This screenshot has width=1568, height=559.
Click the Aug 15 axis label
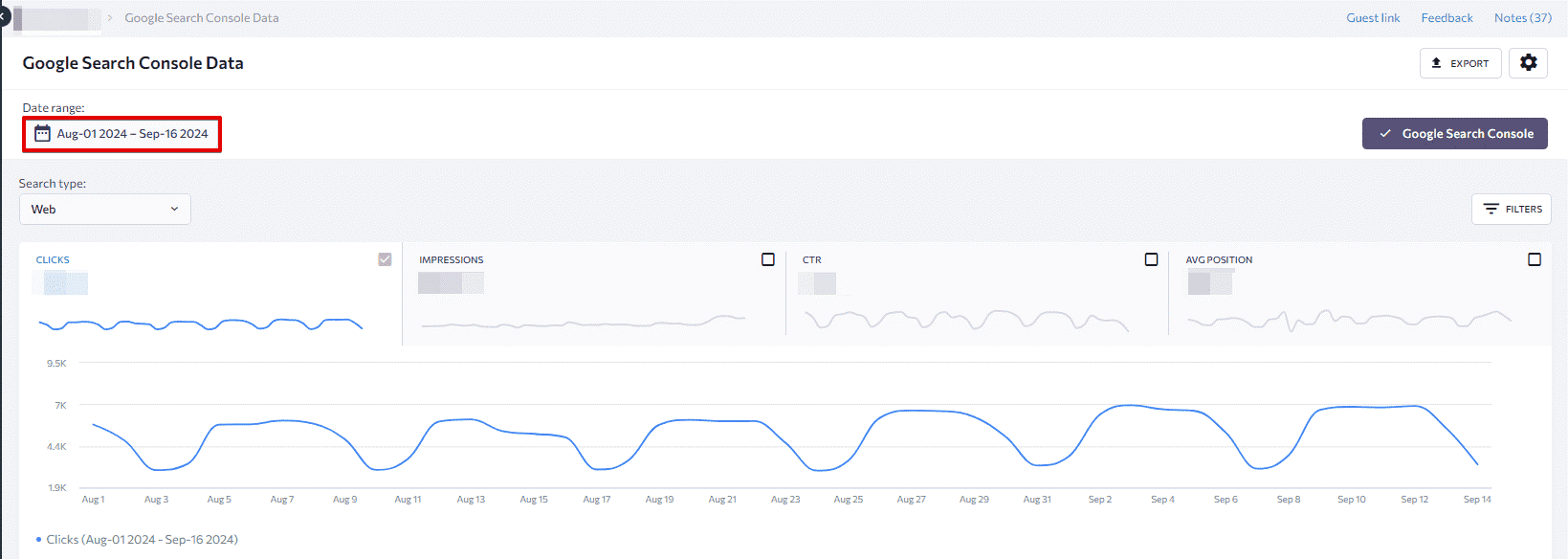[x=534, y=500]
